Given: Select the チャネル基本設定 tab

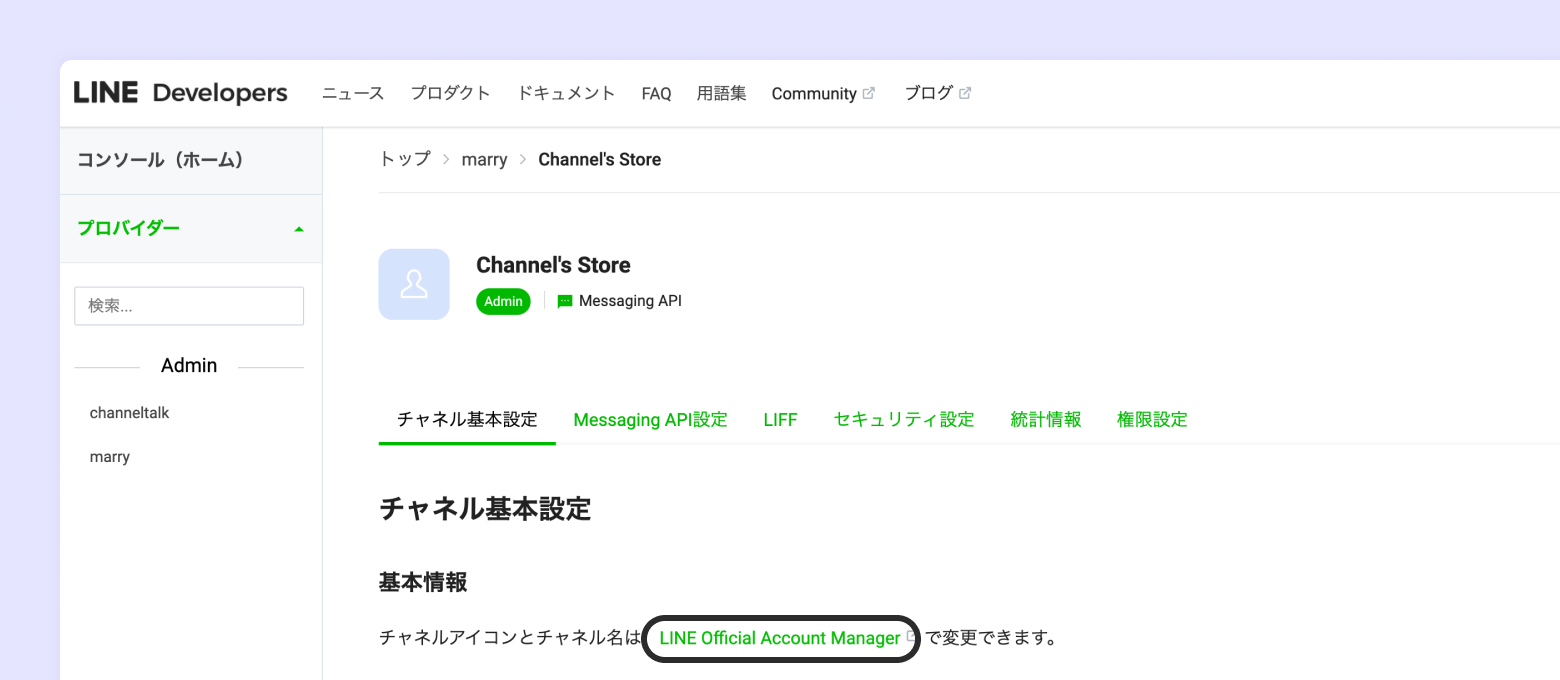Looking at the screenshot, I should pyautogui.click(x=467, y=420).
